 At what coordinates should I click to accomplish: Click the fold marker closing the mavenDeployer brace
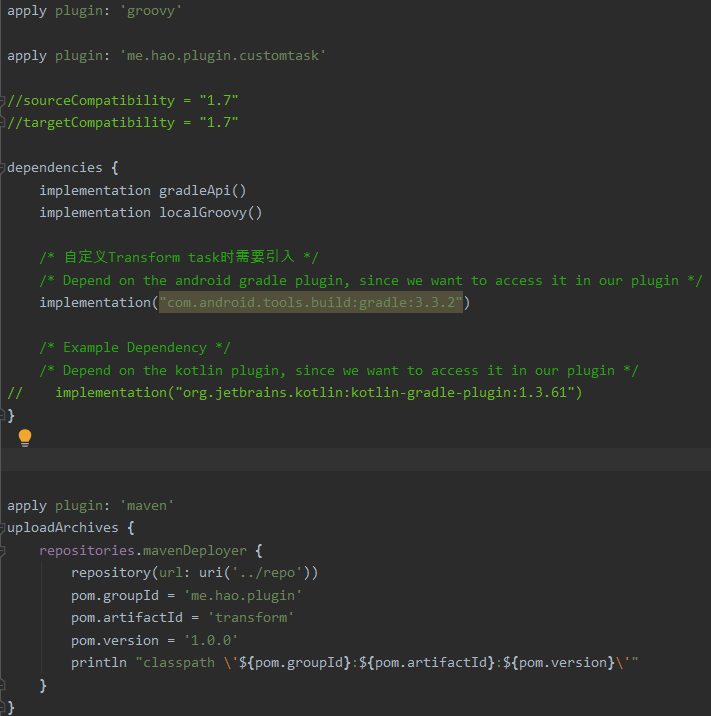coord(2,685)
